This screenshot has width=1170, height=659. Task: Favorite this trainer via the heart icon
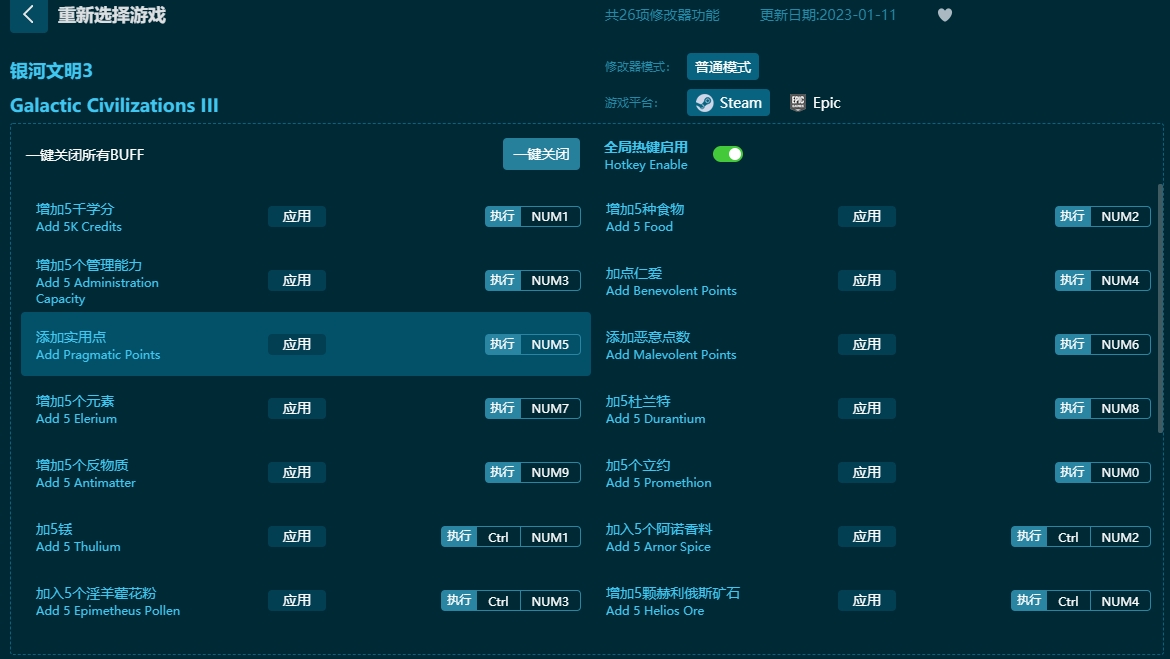[944, 15]
